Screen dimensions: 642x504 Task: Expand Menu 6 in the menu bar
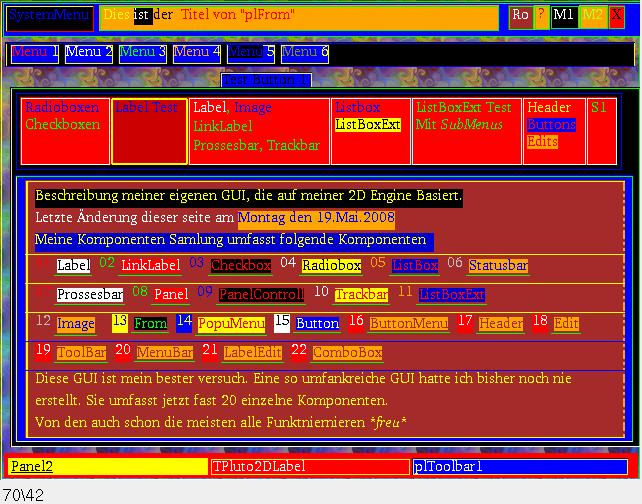coord(304,52)
